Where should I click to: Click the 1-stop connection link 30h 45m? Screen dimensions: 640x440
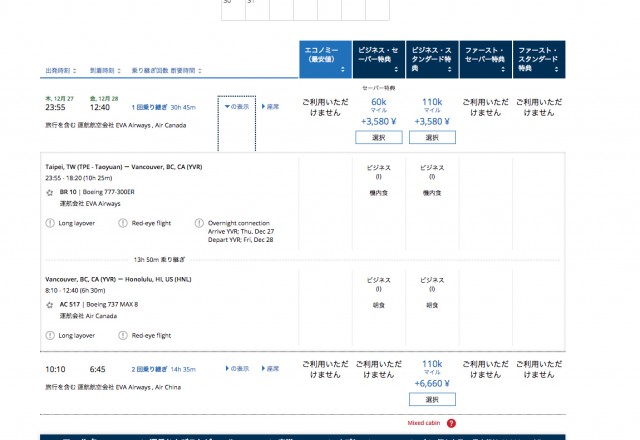[x=163, y=107]
